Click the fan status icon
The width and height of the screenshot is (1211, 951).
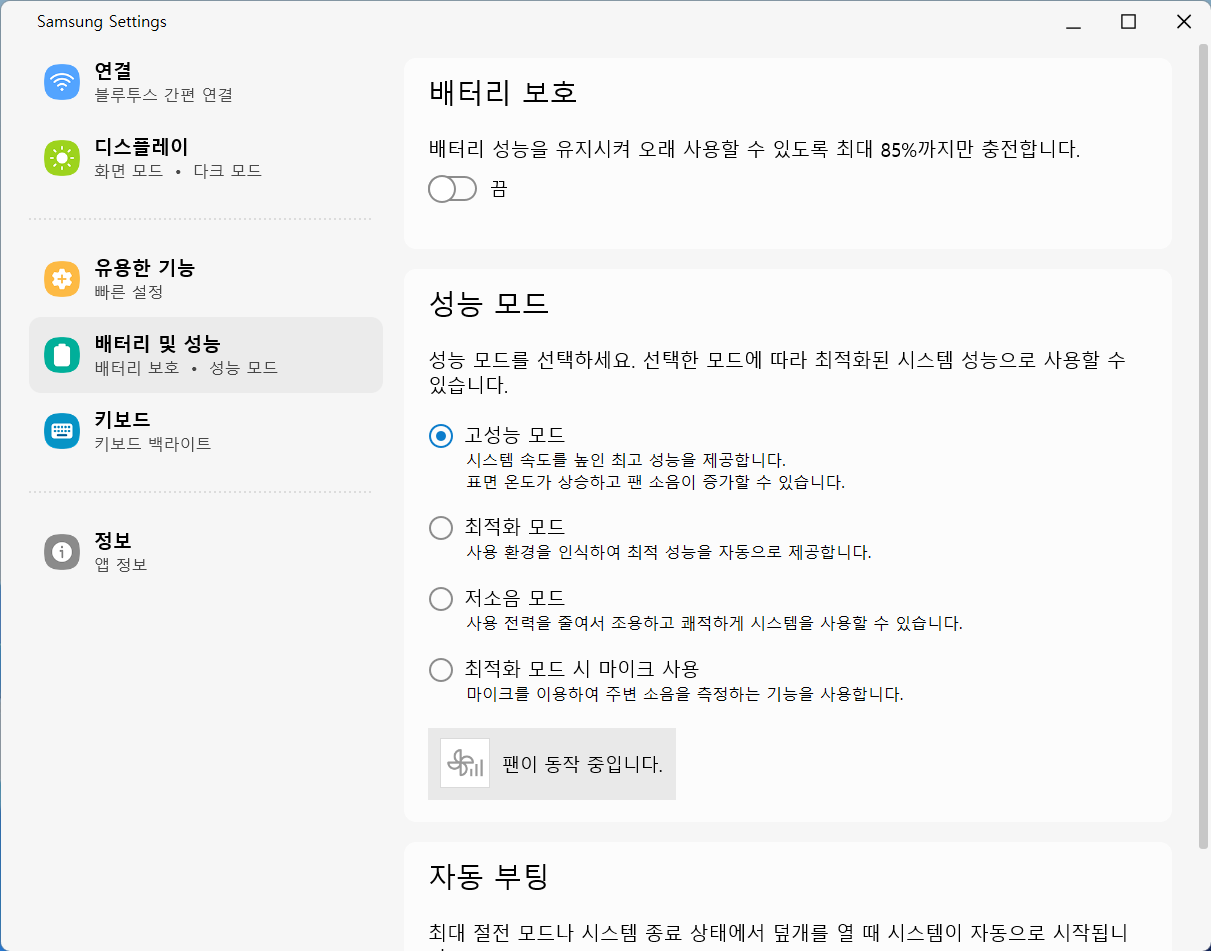click(x=465, y=764)
